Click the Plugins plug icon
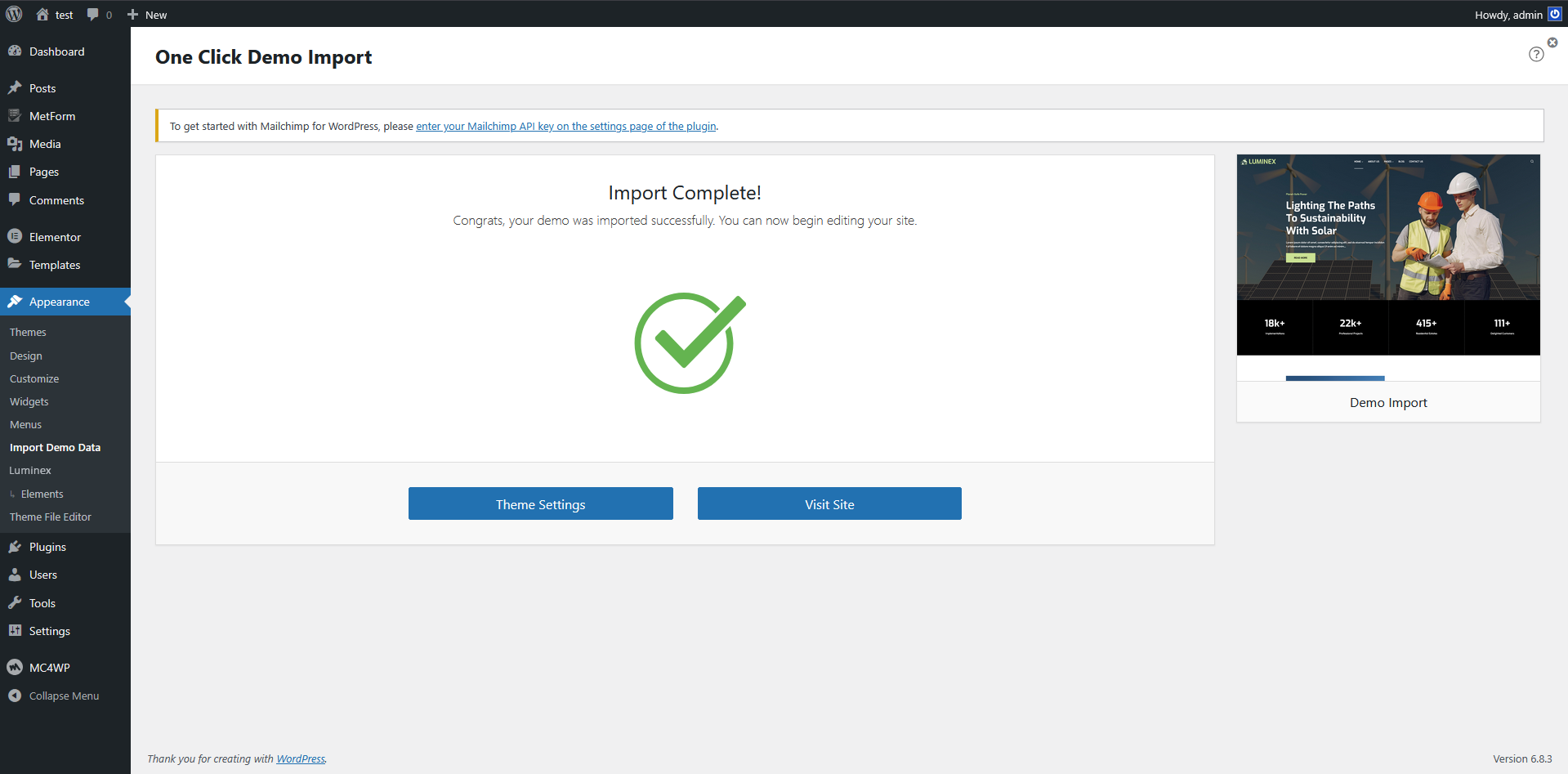This screenshot has width=1568, height=774. tap(15, 547)
